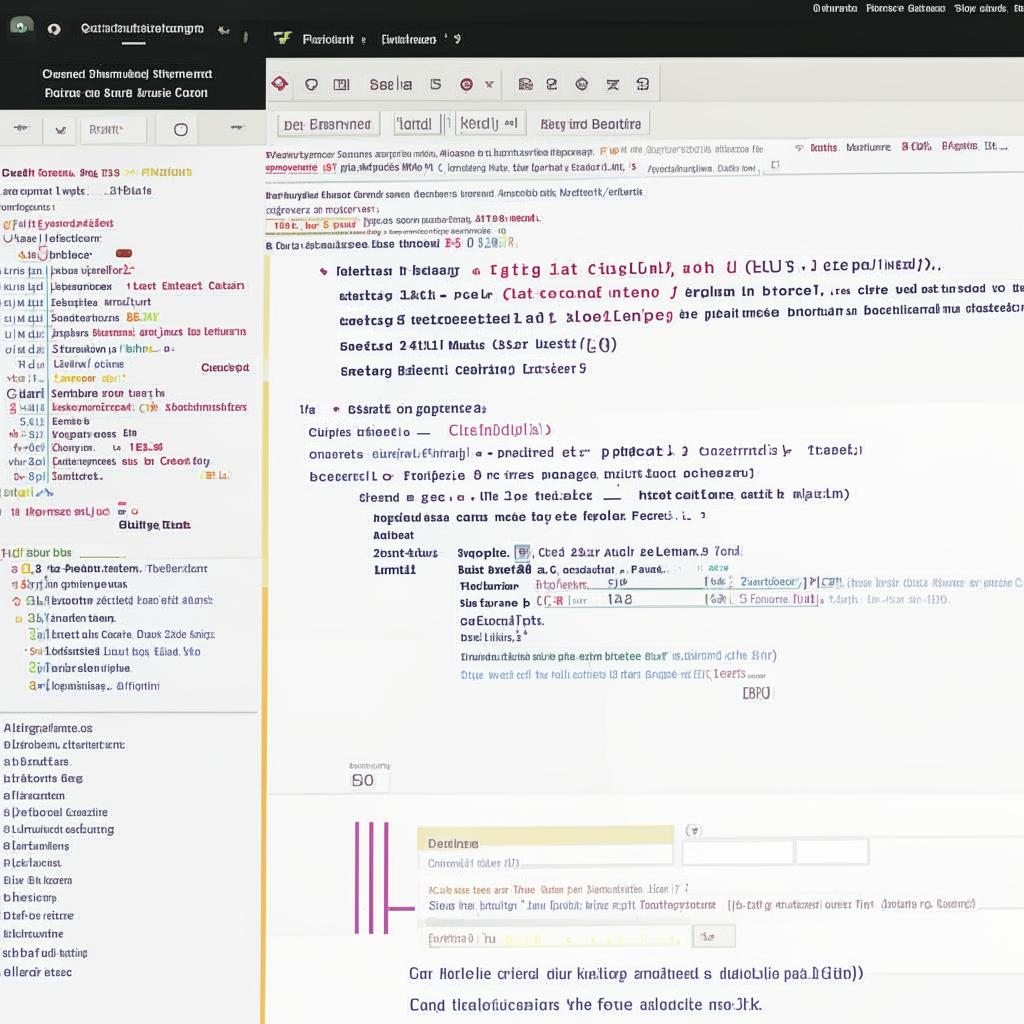Click the Cieucbpd label in the left panel
Image resolution: width=1024 pixels, height=1024 pixels.
[x=225, y=368]
